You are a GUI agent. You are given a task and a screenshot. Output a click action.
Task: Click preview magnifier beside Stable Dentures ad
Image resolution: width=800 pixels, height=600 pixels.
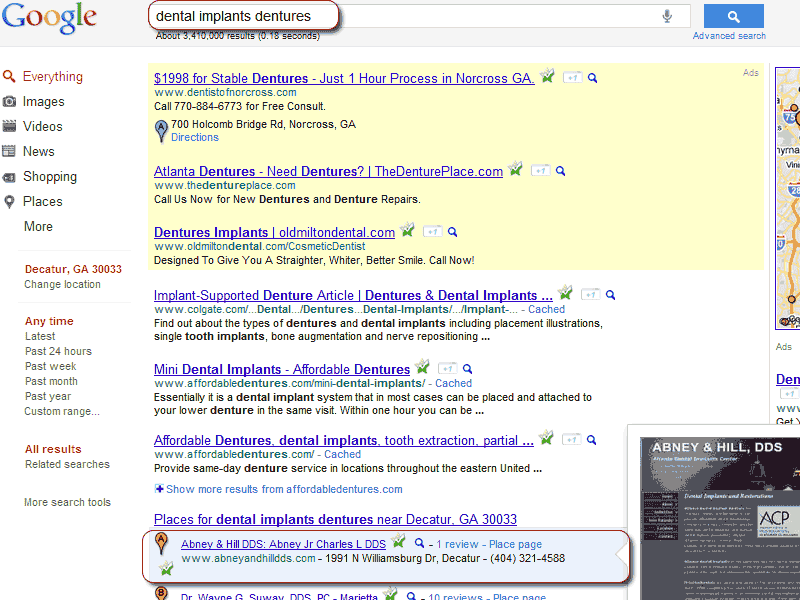[592, 78]
